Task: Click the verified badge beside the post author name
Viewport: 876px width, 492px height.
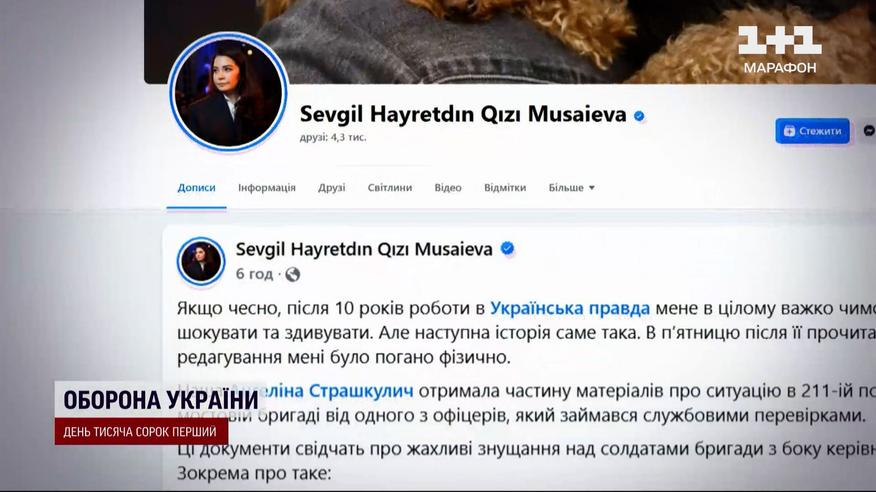Action: point(507,249)
